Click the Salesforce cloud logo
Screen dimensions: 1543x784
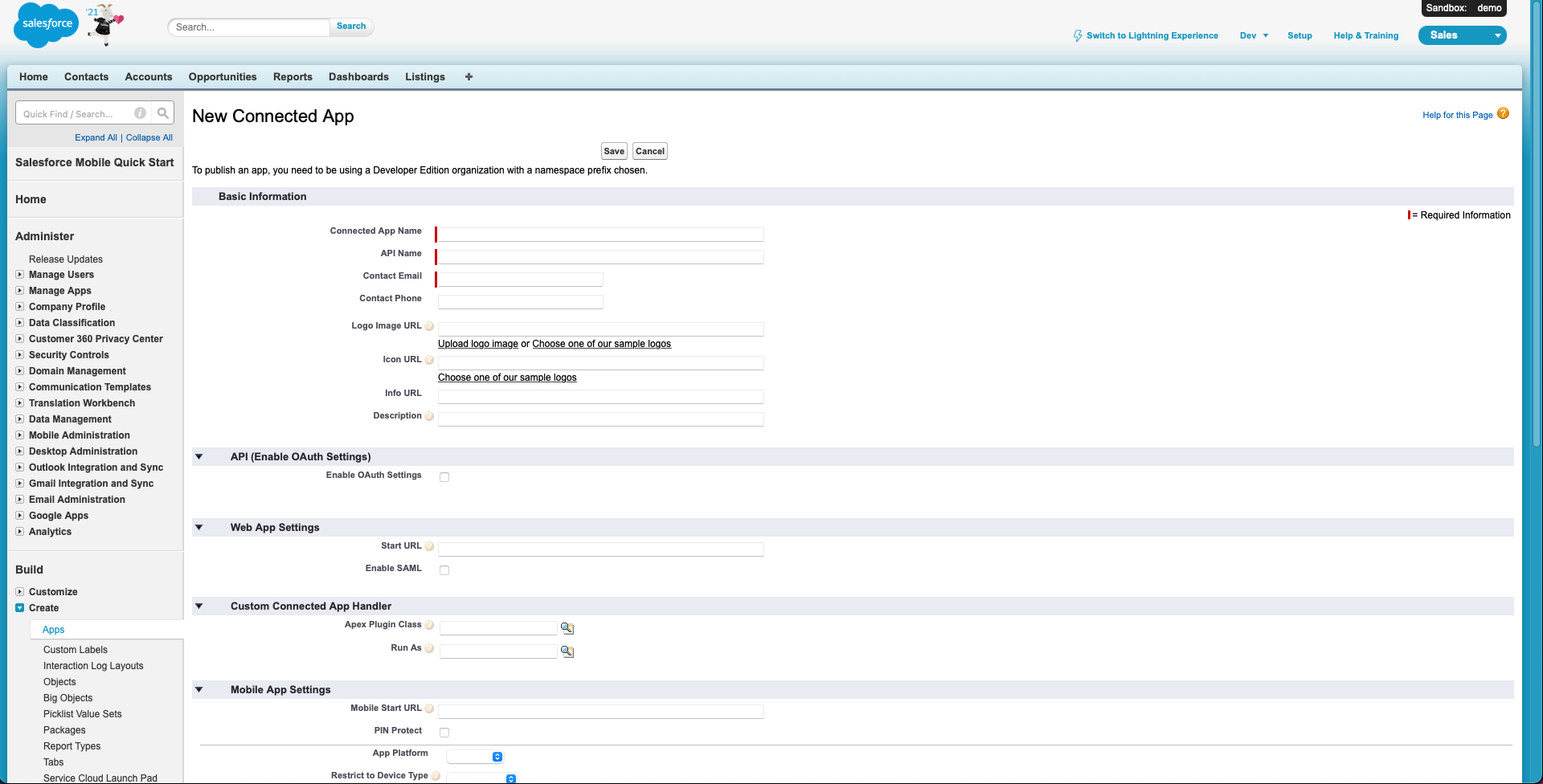(47, 25)
